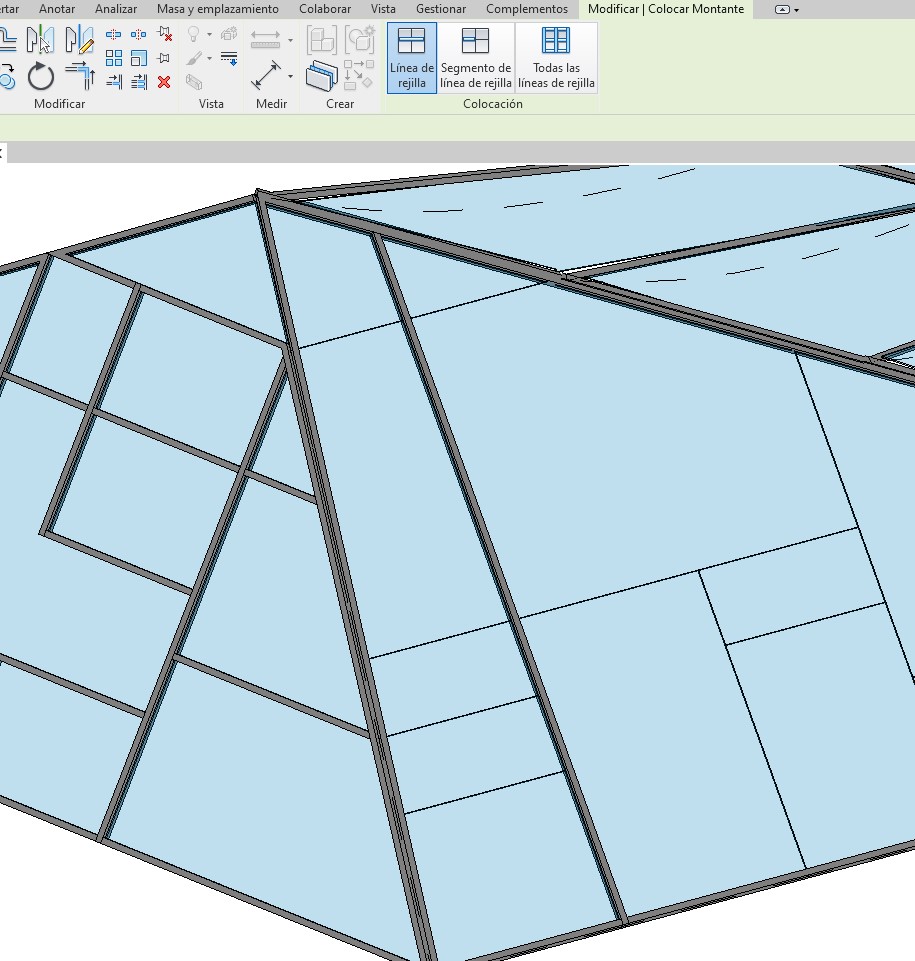Open the dimension tool dropdown arrow

291,76
